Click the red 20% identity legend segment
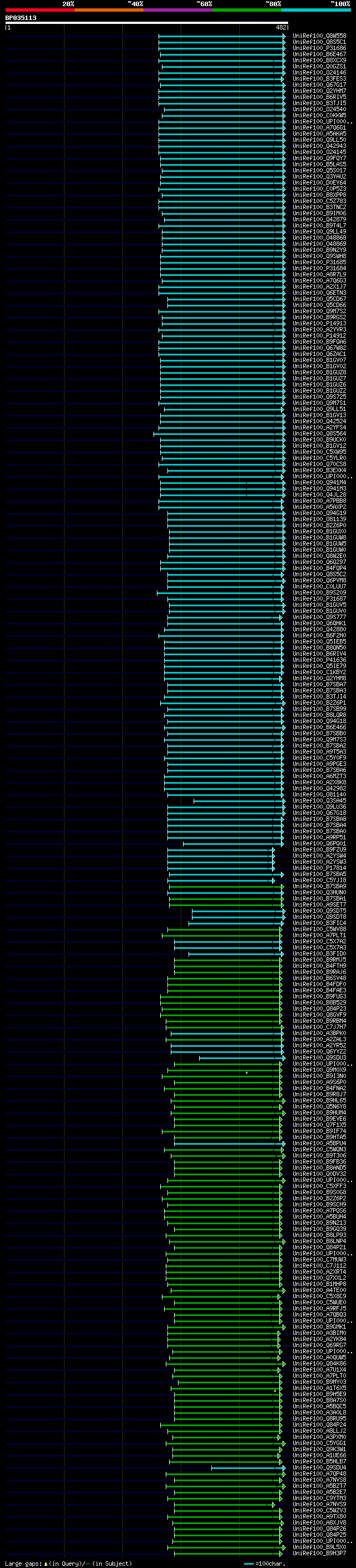Viewport: 356px width, 1568px height. pos(39,10)
